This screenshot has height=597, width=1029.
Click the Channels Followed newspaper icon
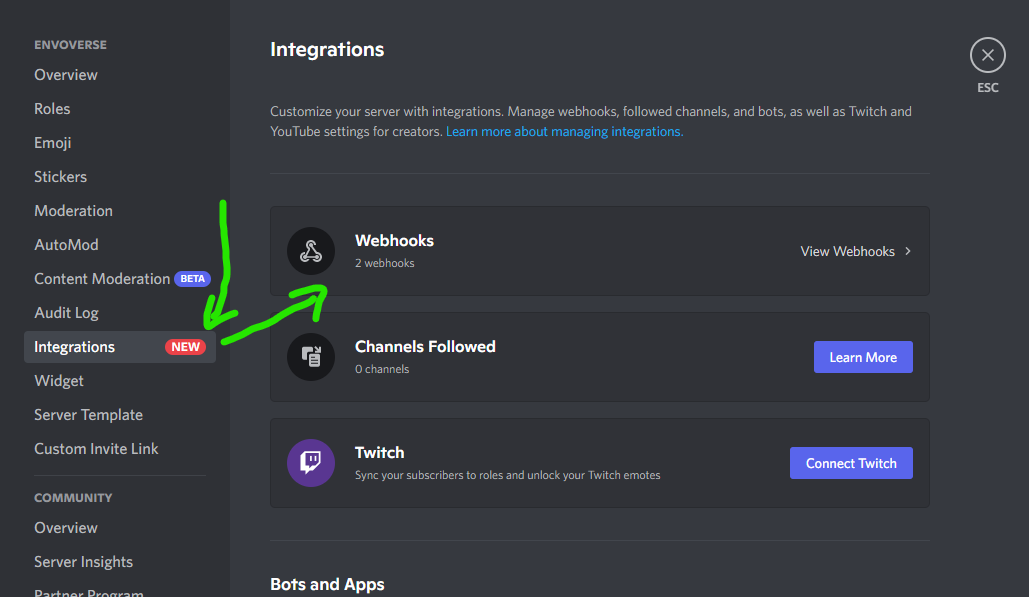click(x=311, y=357)
